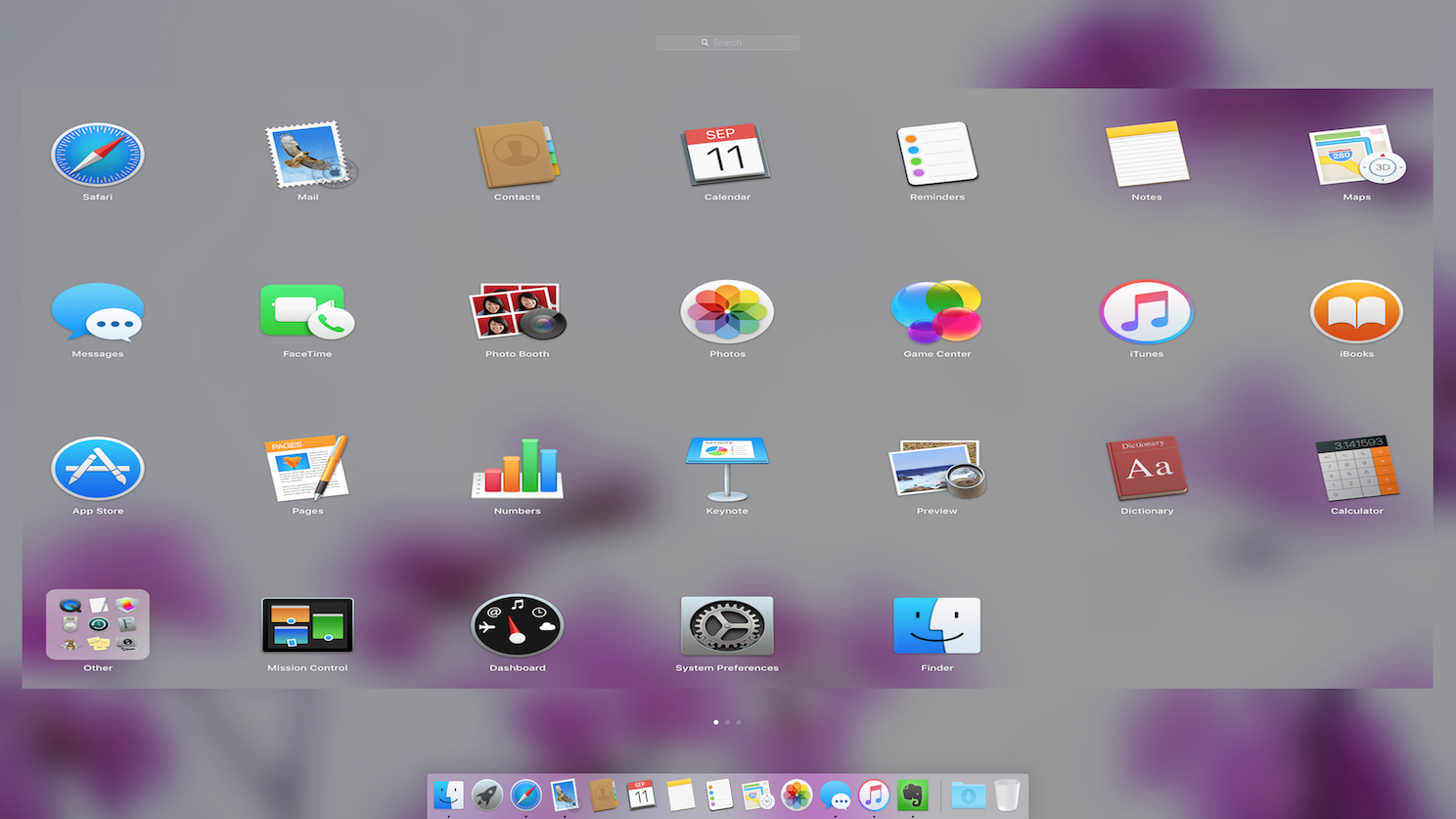Launch the Calculator app
Viewport: 1456px width, 819px height.
[1356, 469]
